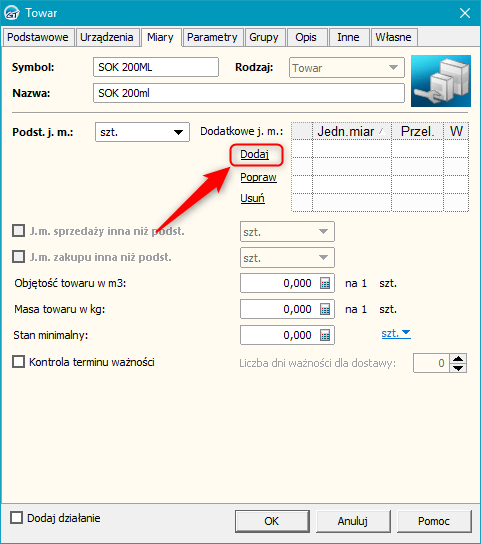Click the W column header

pos(456,131)
